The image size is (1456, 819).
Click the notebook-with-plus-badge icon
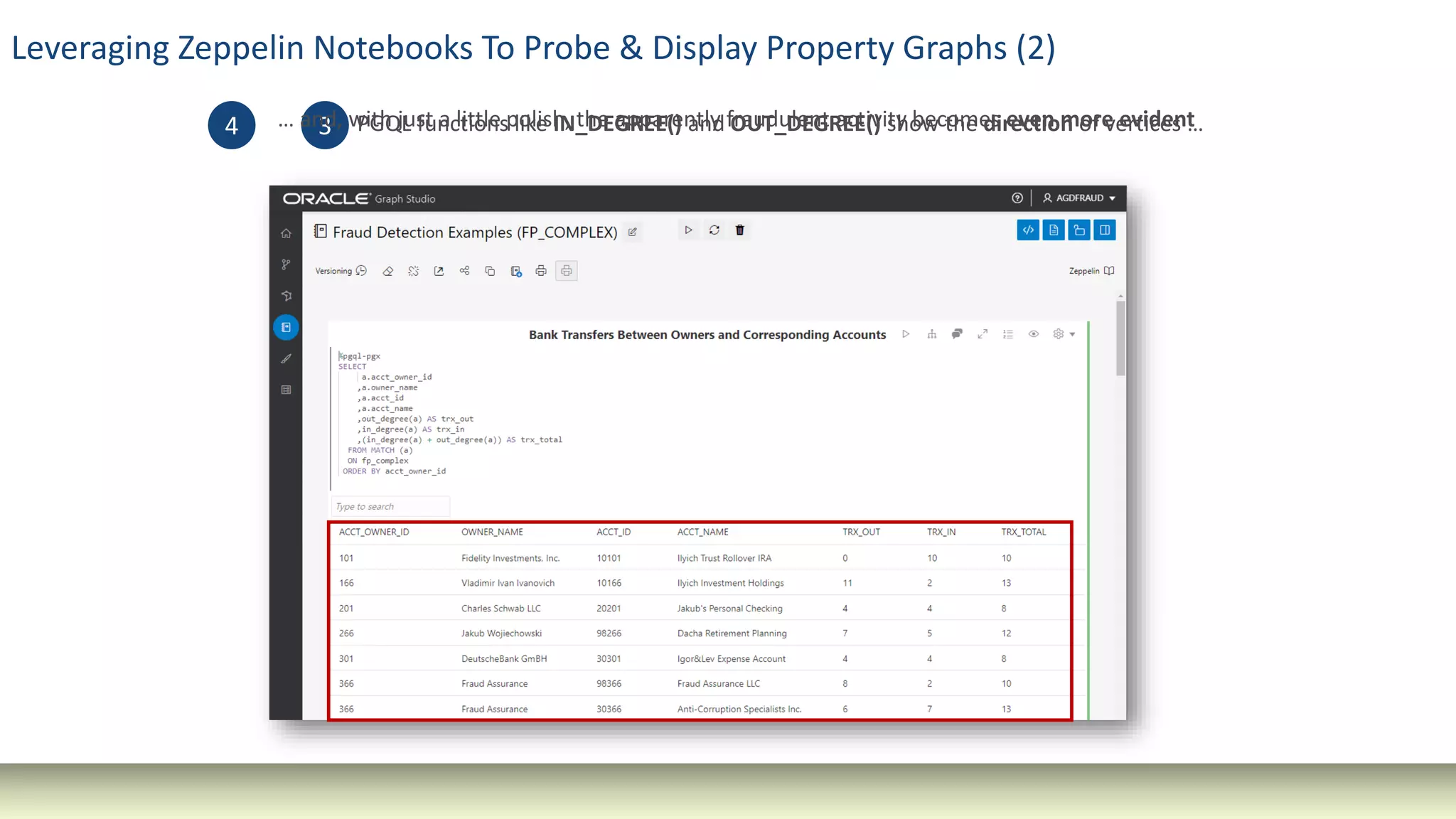coord(515,271)
